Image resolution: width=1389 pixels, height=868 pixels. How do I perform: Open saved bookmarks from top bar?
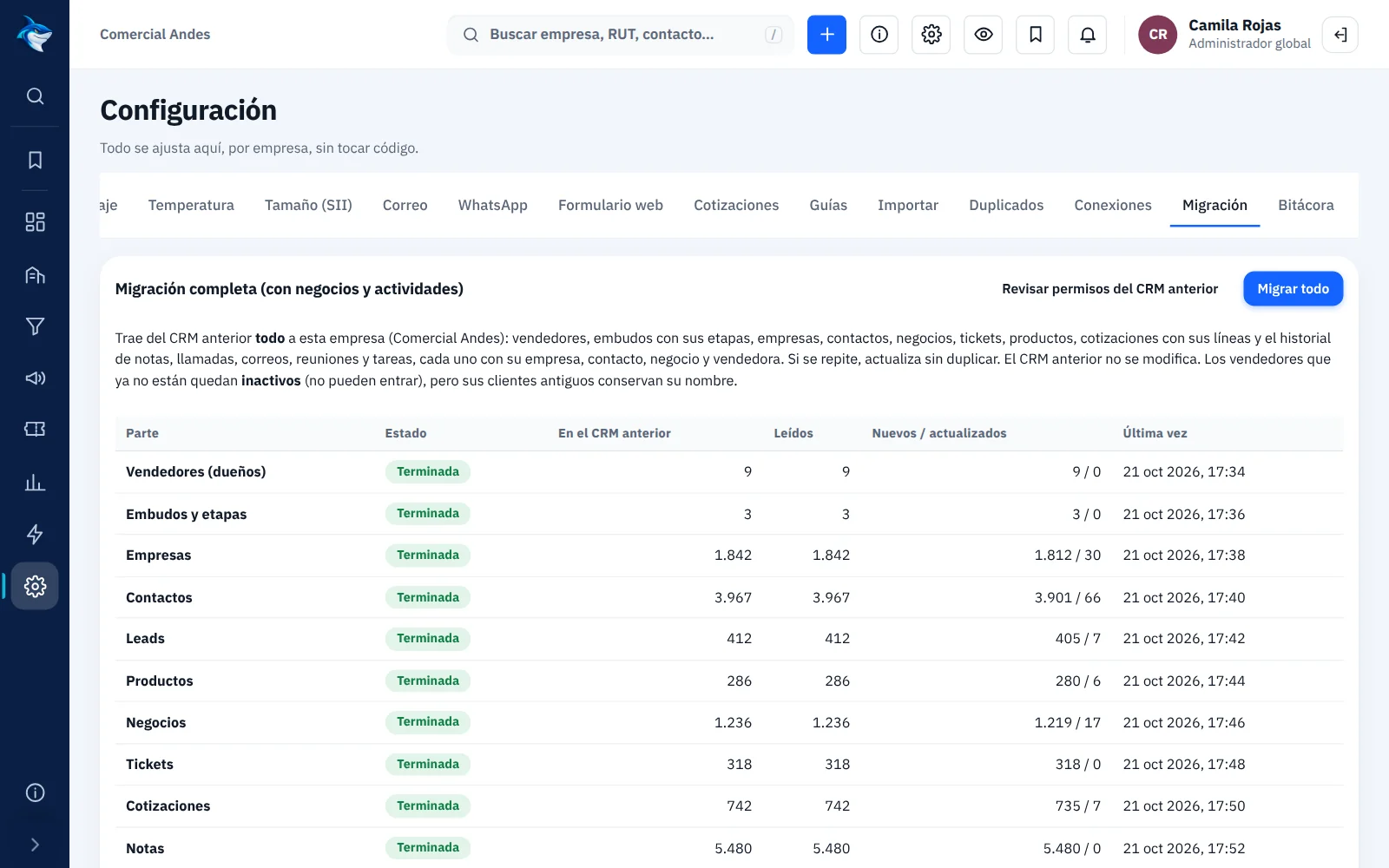point(1036,35)
